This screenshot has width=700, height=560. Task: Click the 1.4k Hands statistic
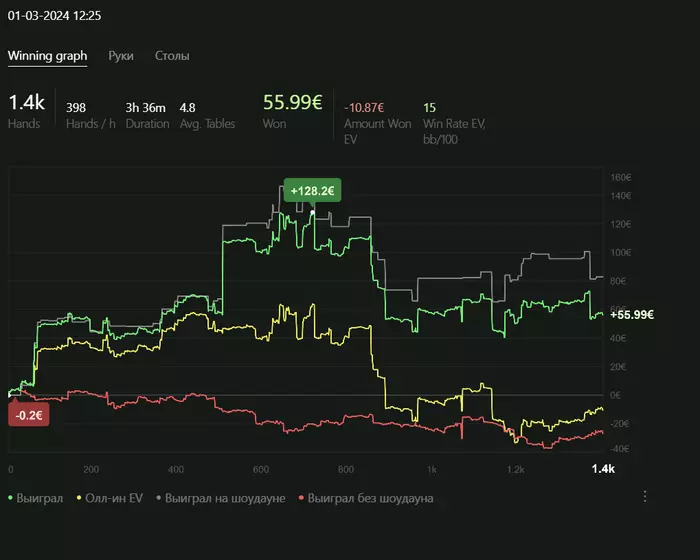tap(26, 103)
